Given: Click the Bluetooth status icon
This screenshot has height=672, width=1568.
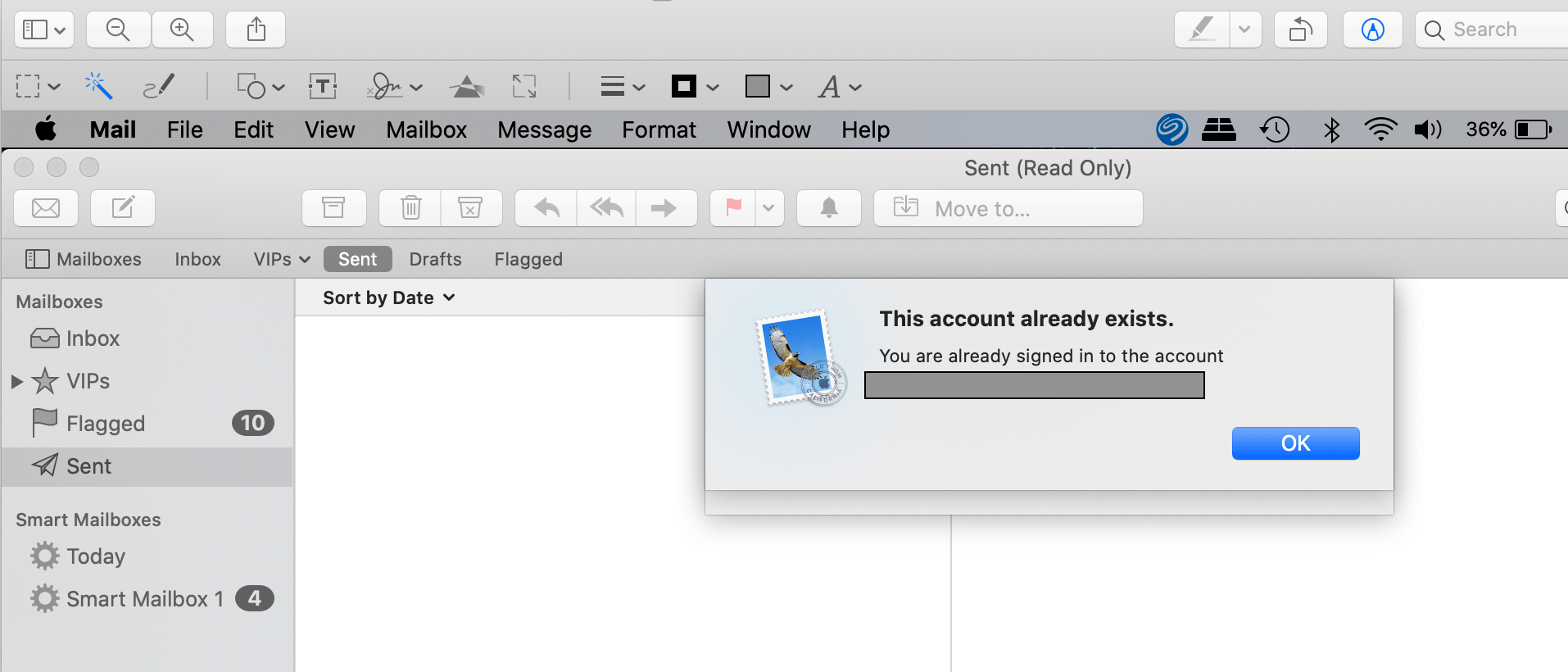Looking at the screenshot, I should pyautogui.click(x=1332, y=129).
